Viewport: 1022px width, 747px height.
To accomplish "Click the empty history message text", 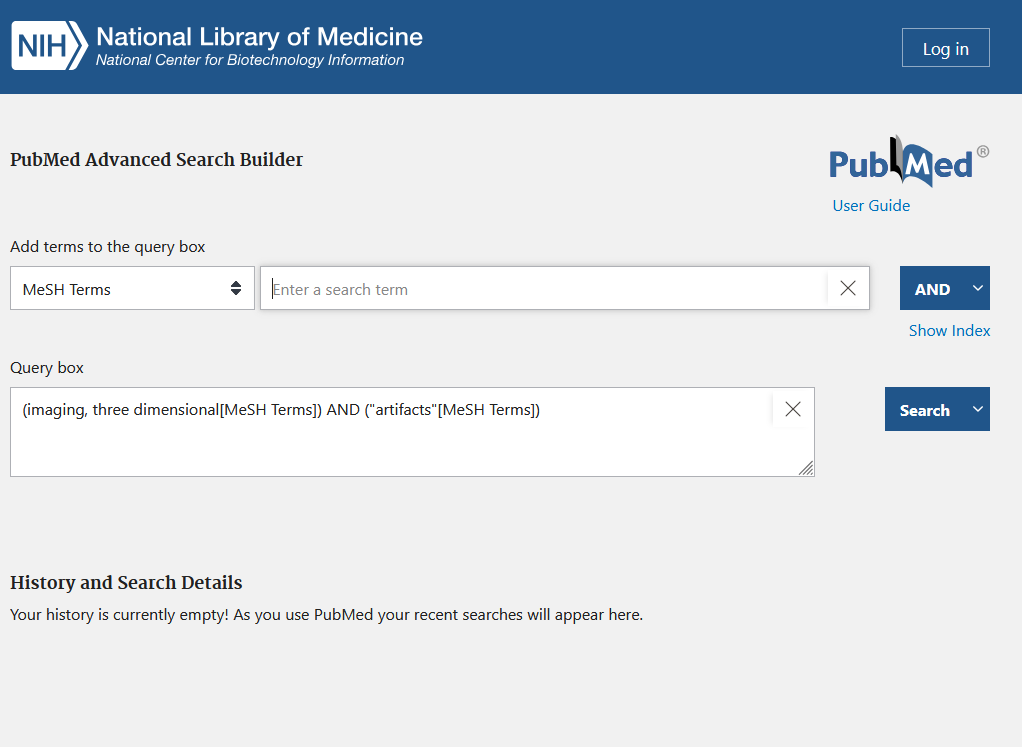I will coord(327,615).
